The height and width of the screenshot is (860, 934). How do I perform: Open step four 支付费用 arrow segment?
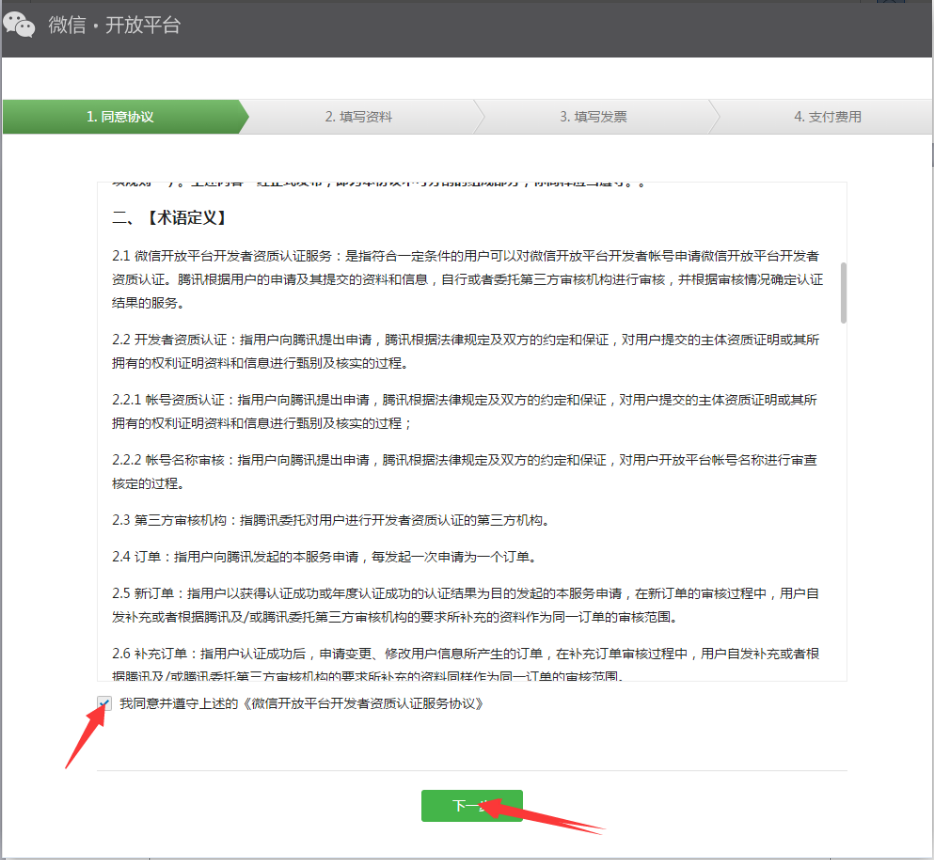point(830,117)
